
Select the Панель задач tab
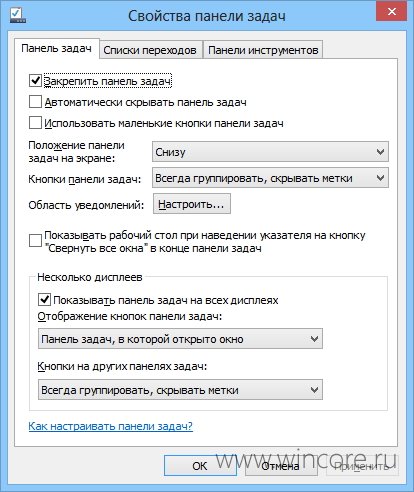point(57,48)
